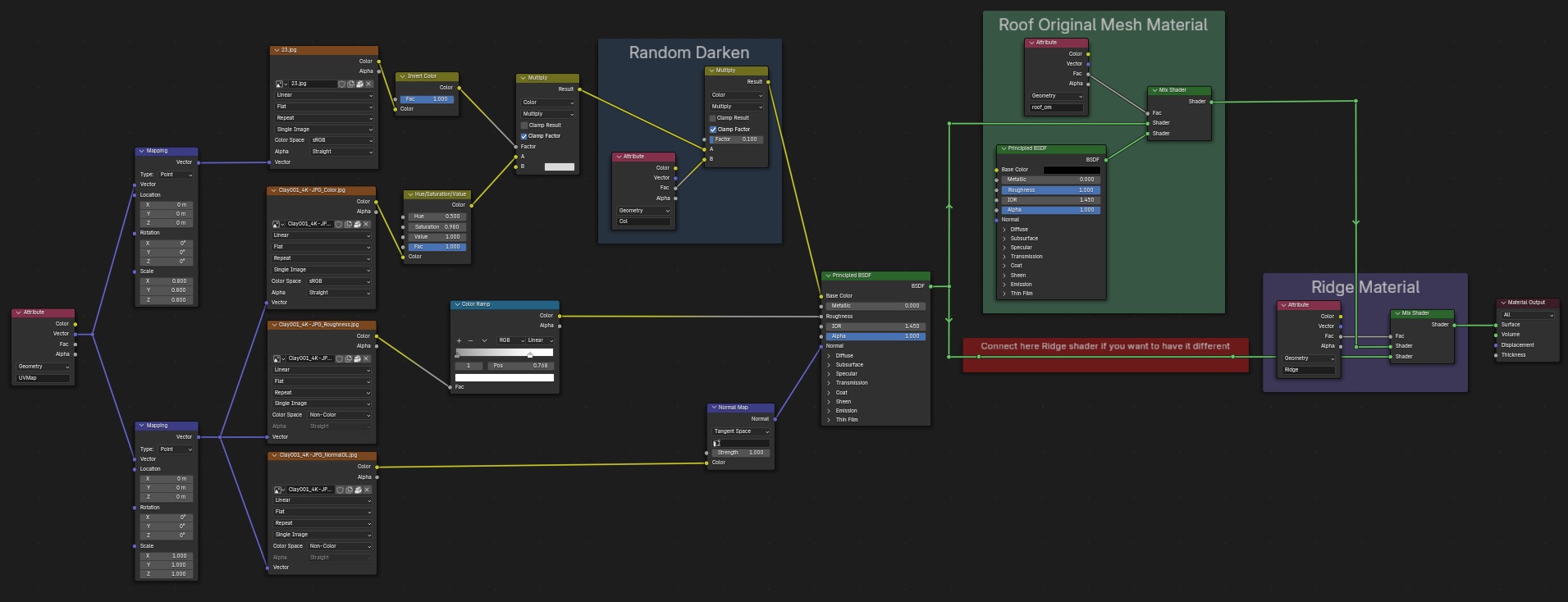This screenshot has height=602, width=1568.
Task: Open Linear interpolation dropdown in Color Ramp
Action: coord(539,340)
